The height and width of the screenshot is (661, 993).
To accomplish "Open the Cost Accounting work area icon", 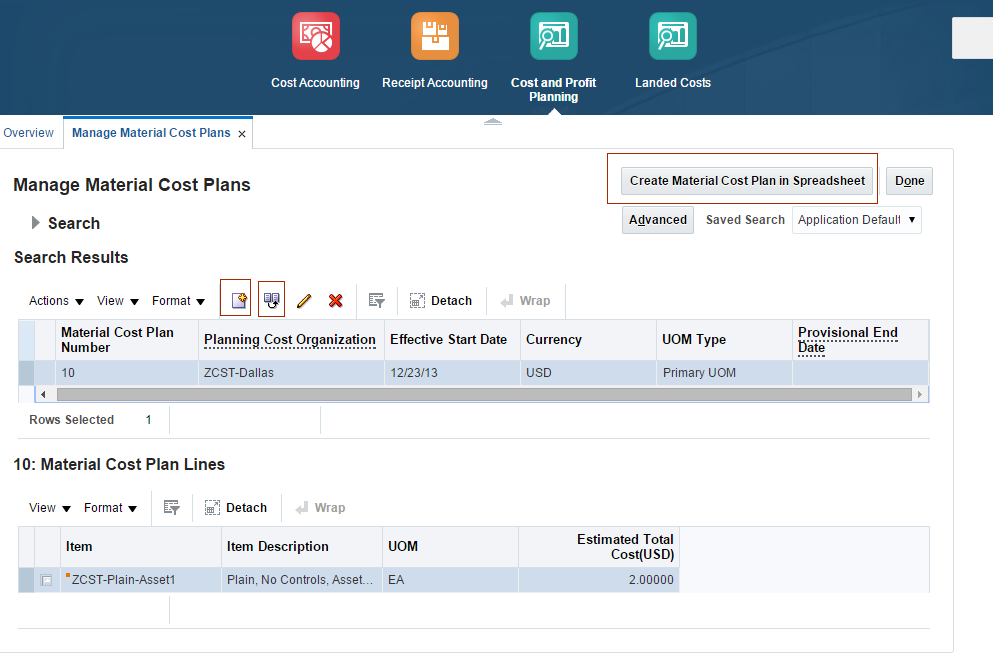I will (x=315, y=36).
